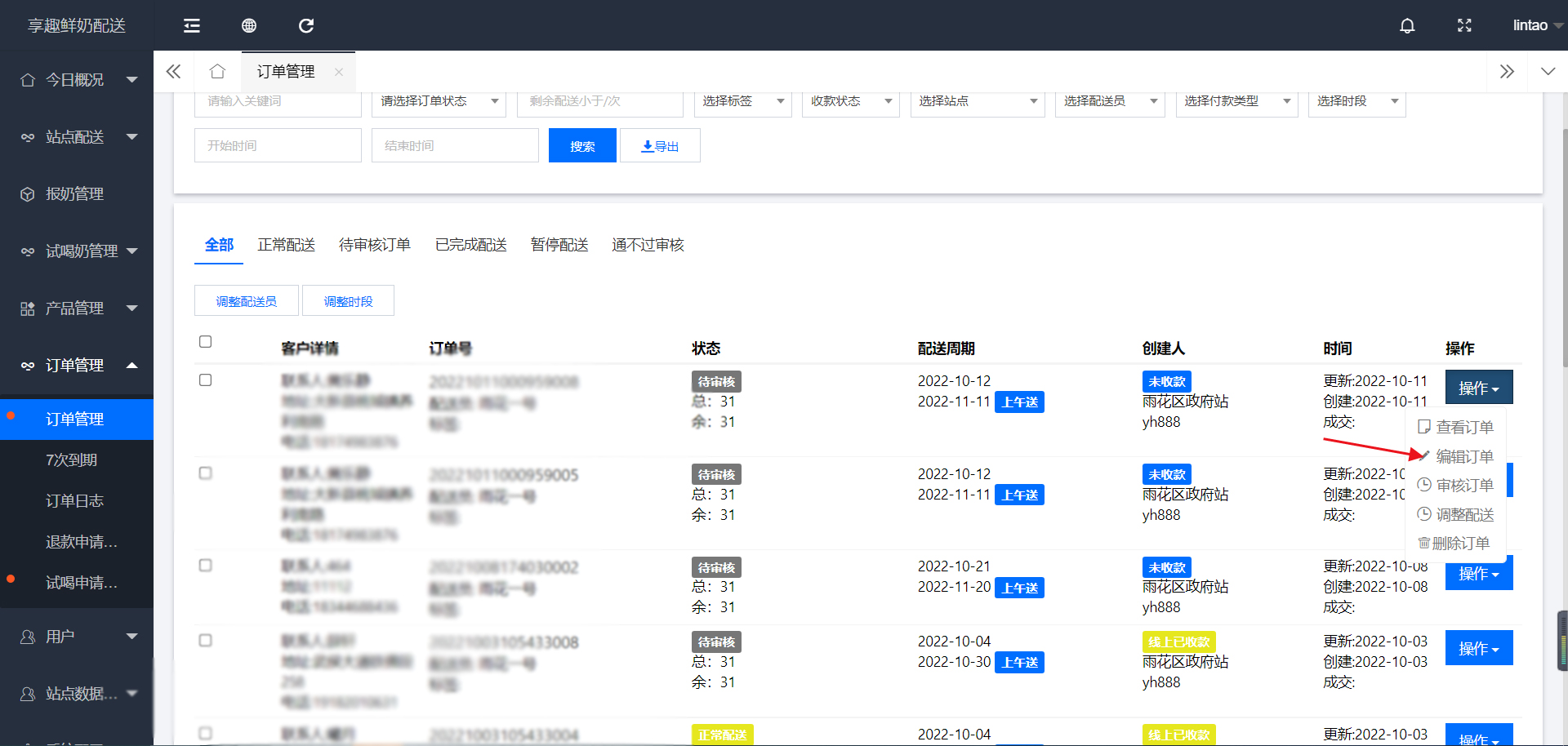Open the 请选择订单状态 dropdown
Image resolution: width=1568 pixels, height=746 pixels.
point(439,101)
